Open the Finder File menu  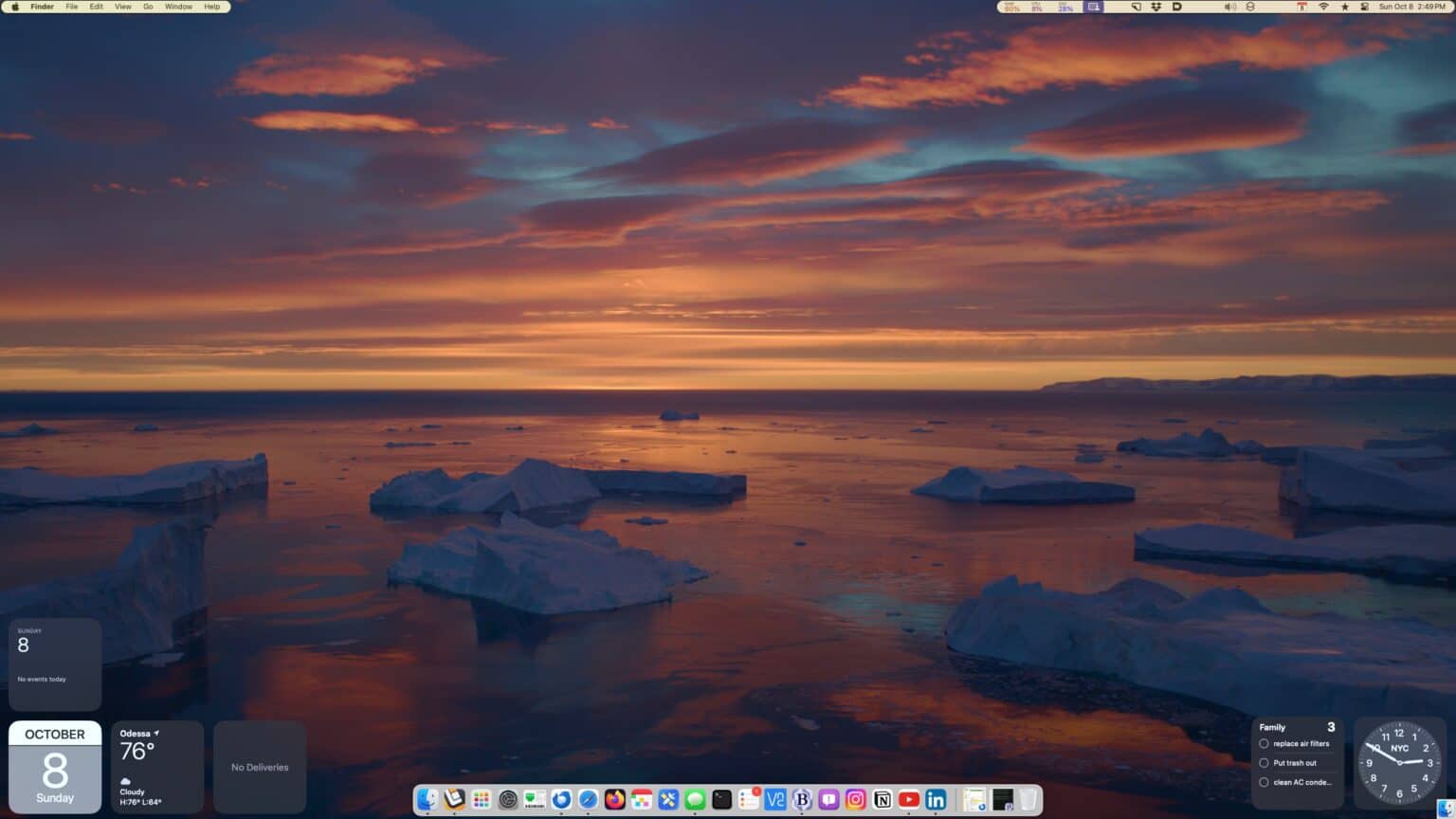coord(70,7)
